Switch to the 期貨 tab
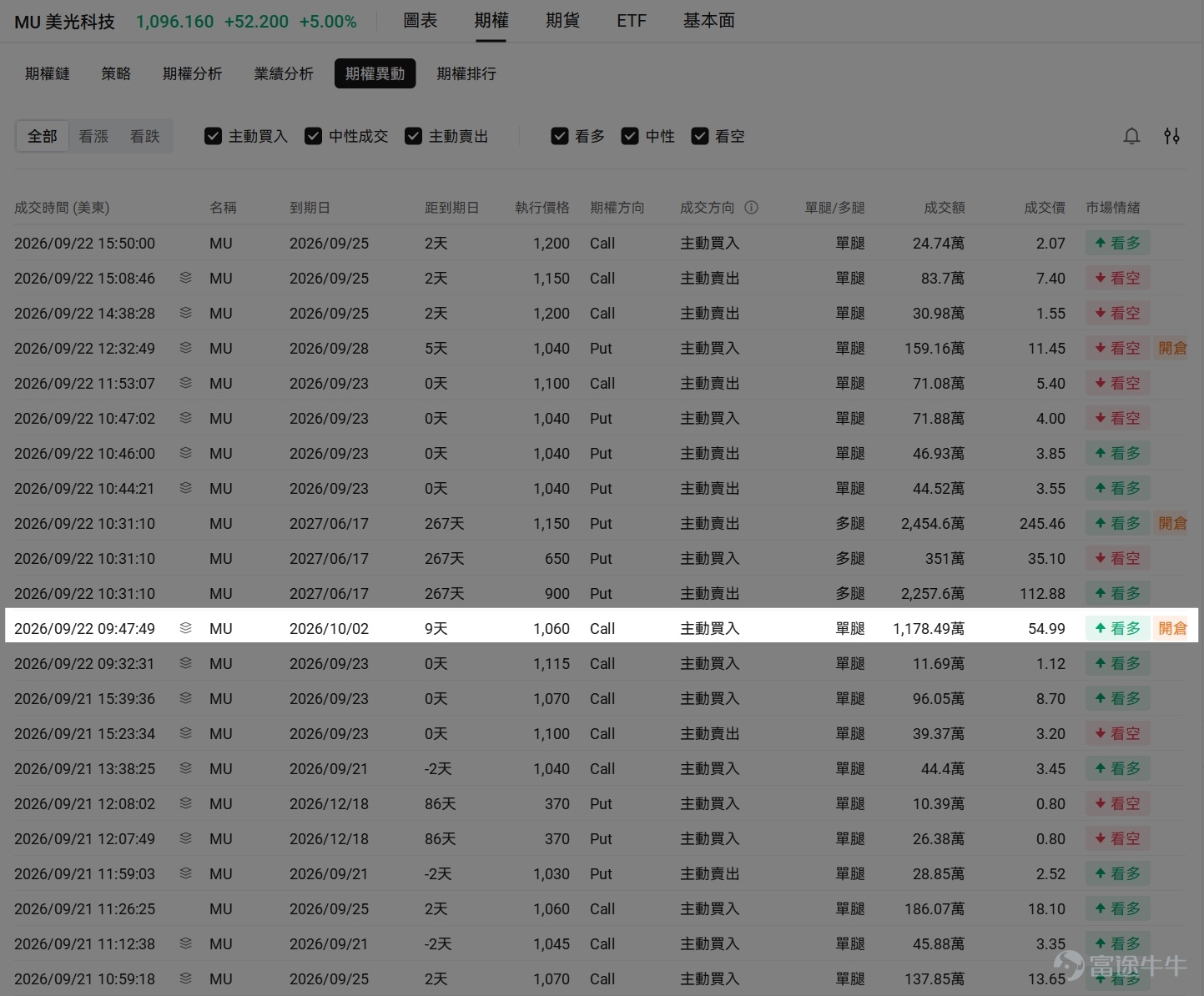 562,21
